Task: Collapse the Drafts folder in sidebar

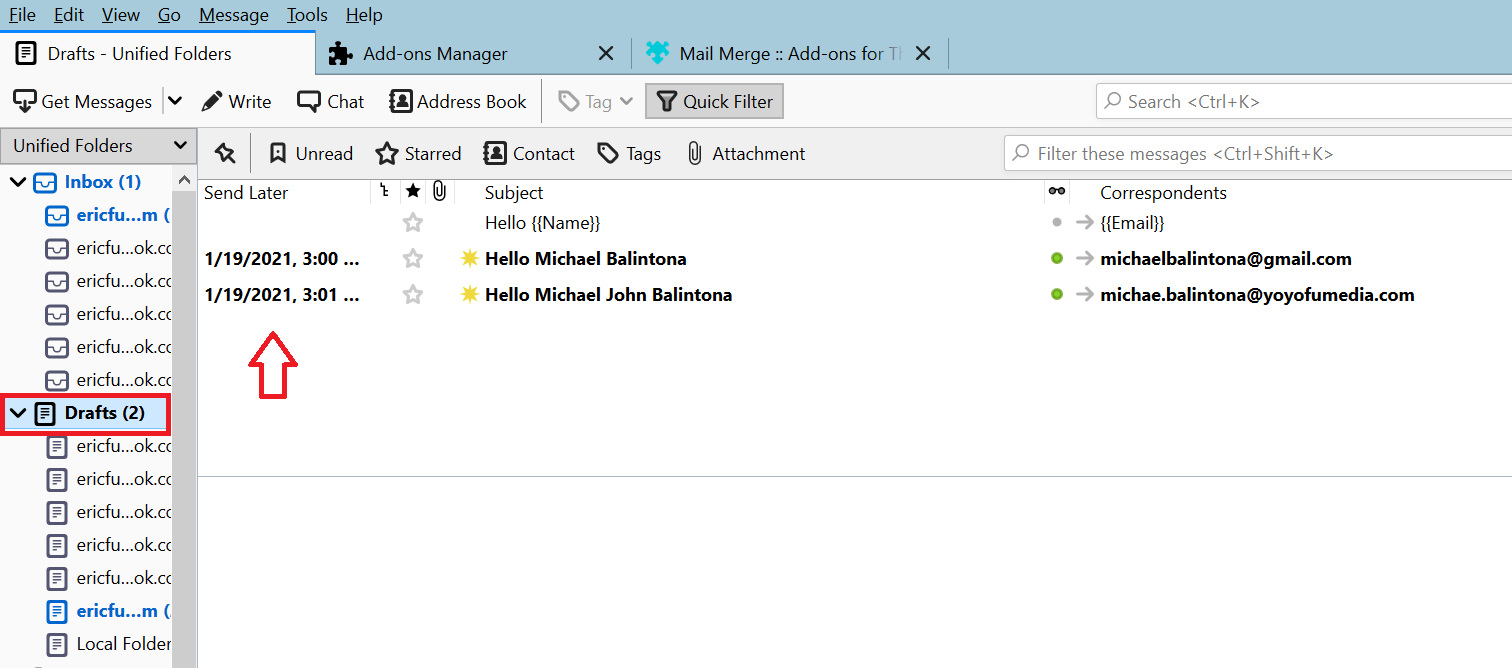Action: tap(18, 413)
